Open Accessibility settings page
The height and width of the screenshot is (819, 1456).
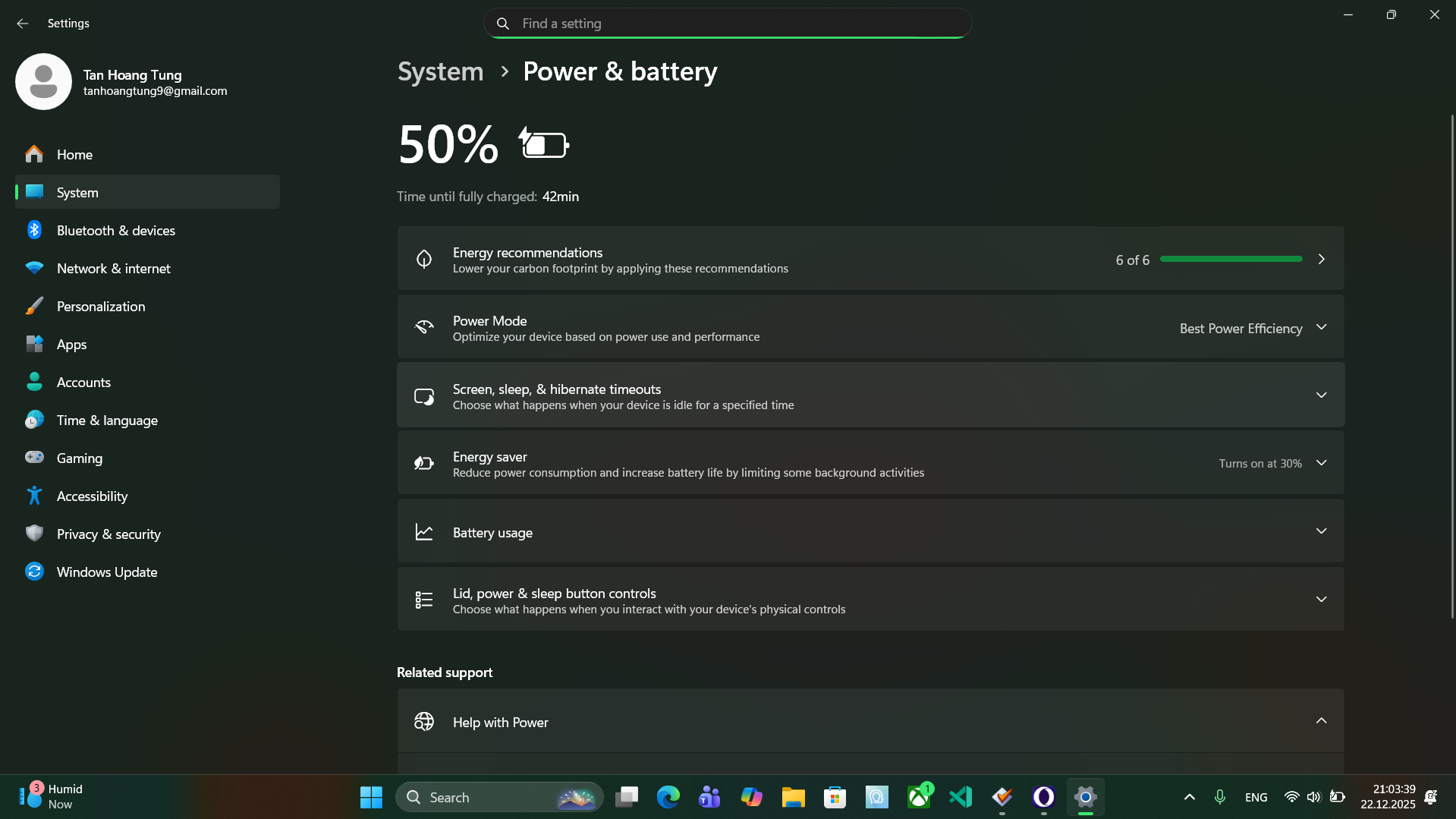[147, 496]
